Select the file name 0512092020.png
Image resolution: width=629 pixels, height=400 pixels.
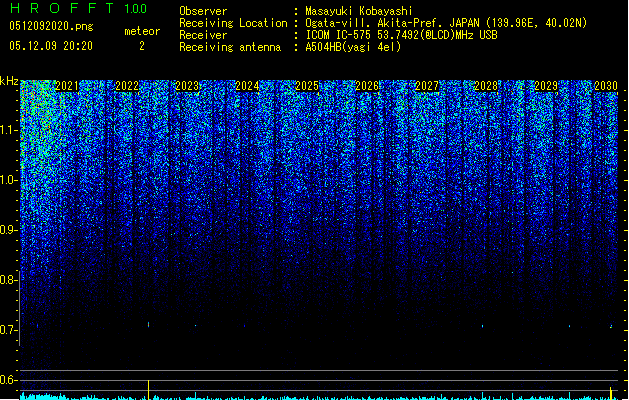coord(51,26)
